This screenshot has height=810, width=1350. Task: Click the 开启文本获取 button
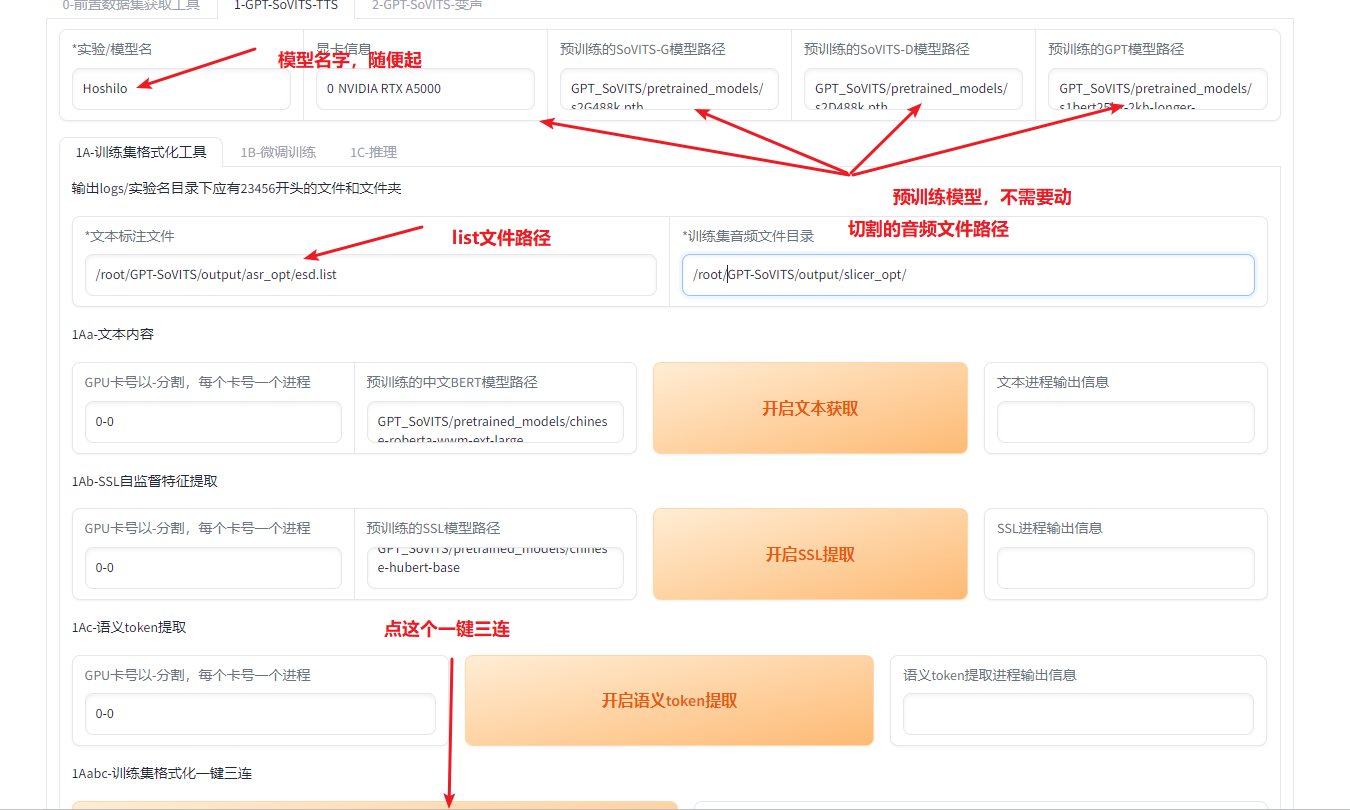point(810,408)
